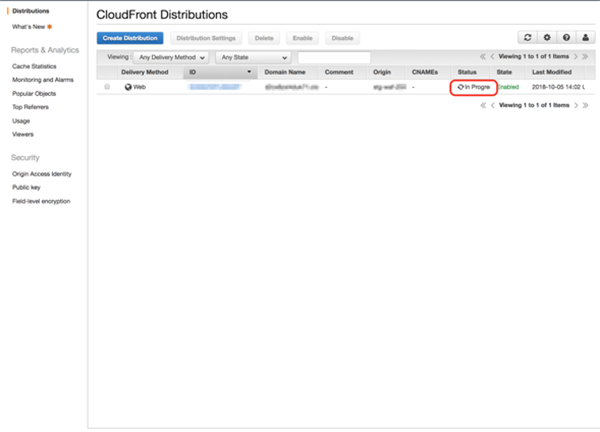600x432 pixels.
Task: Go to previous page in bottom pager
Action: point(493,105)
